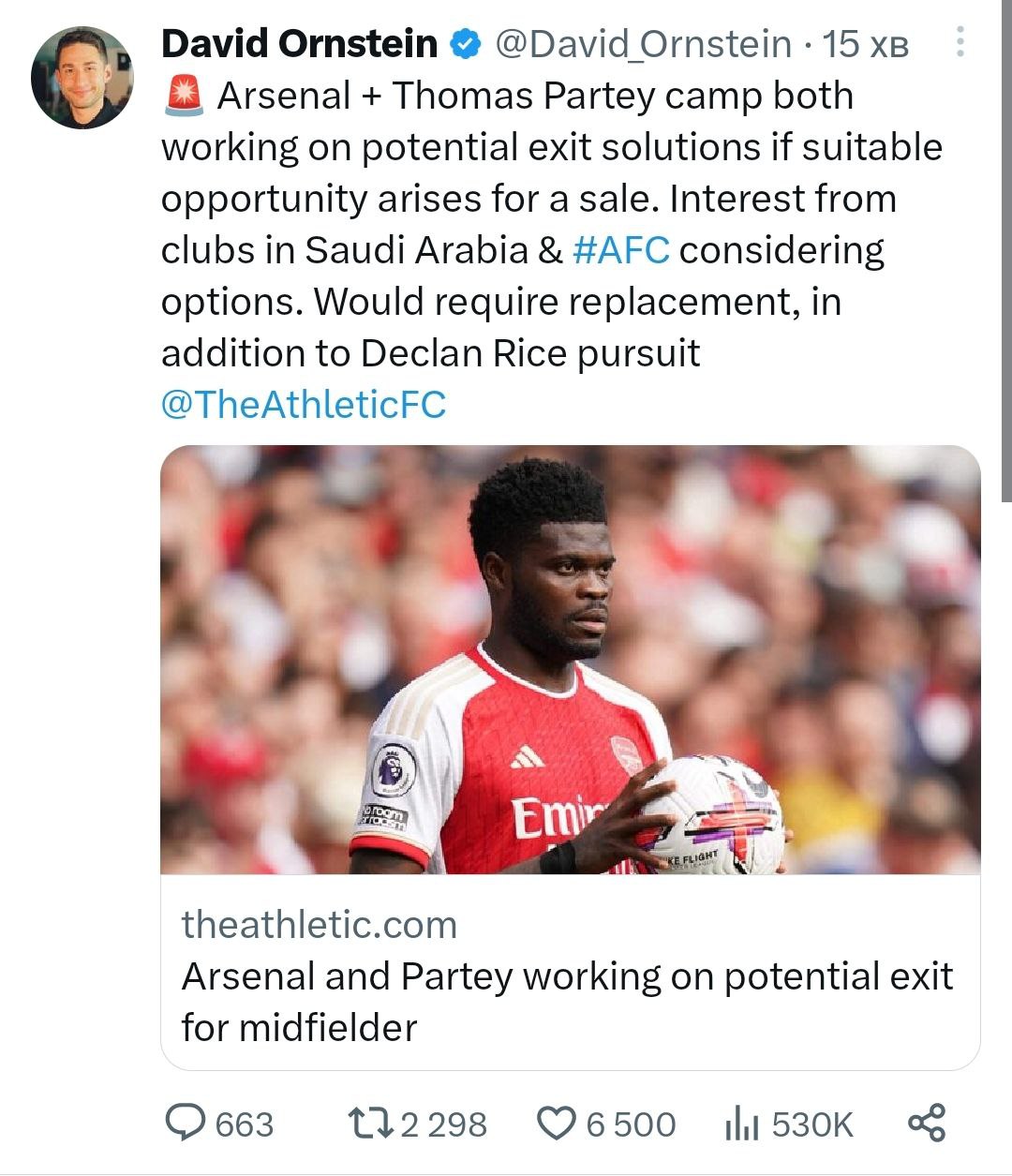Click the David Ornstein display name

click(299, 44)
